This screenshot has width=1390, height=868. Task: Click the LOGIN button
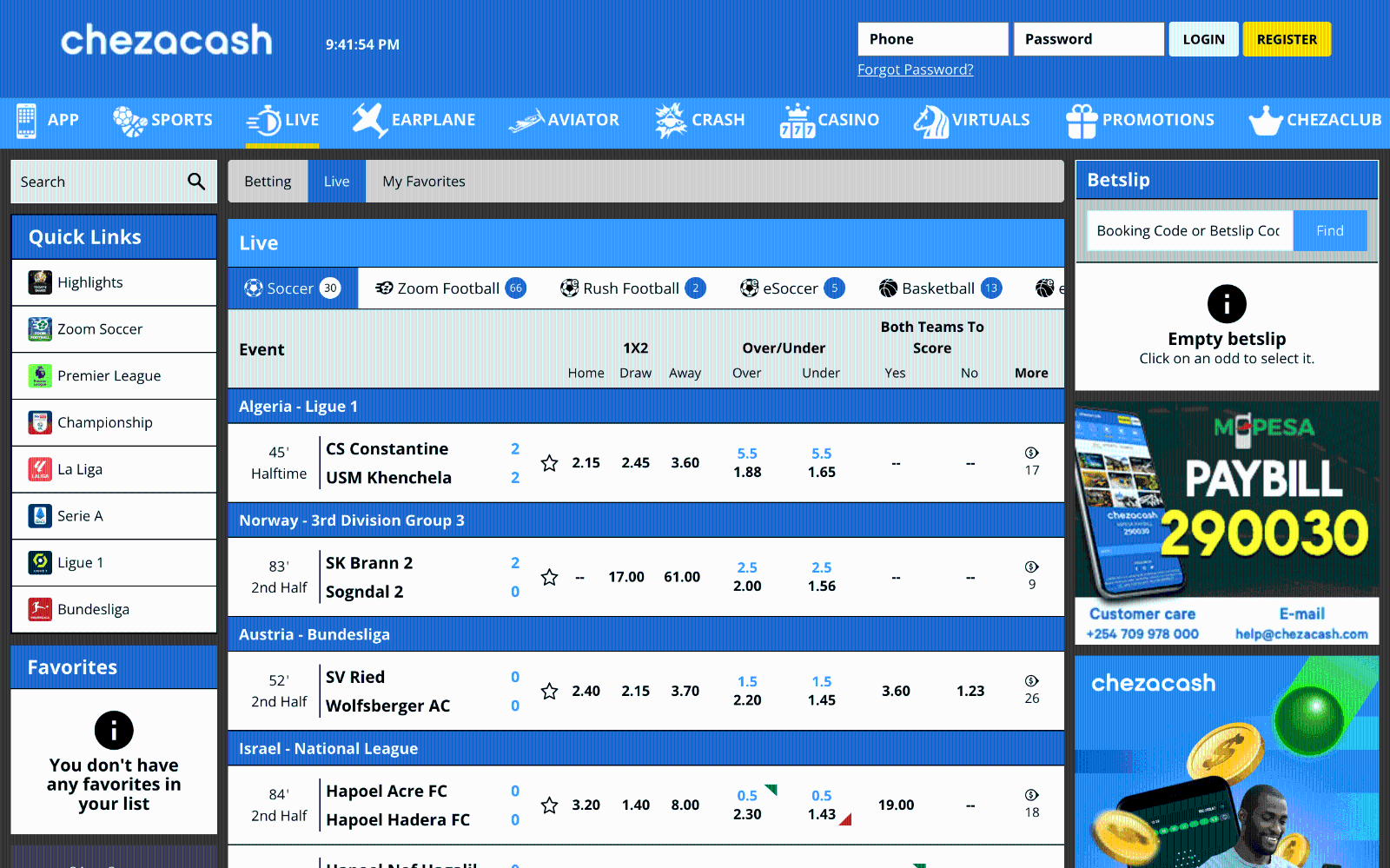tap(1203, 39)
